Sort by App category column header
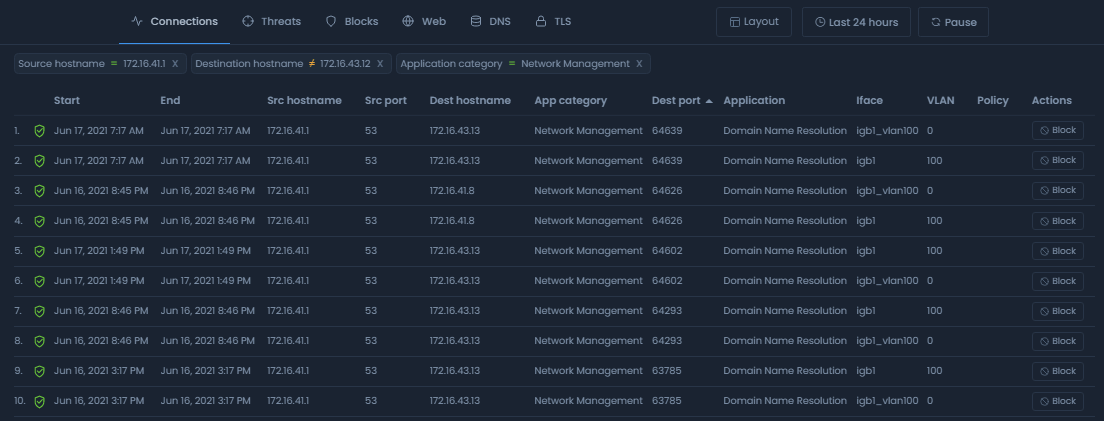1104x421 pixels. (x=570, y=101)
